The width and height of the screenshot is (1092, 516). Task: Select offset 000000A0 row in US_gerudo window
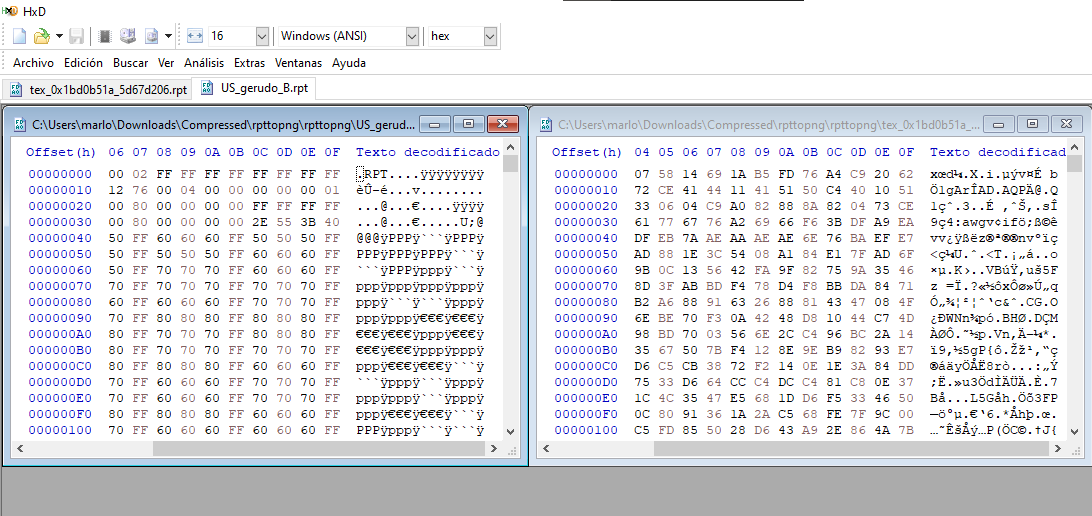pos(60,334)
